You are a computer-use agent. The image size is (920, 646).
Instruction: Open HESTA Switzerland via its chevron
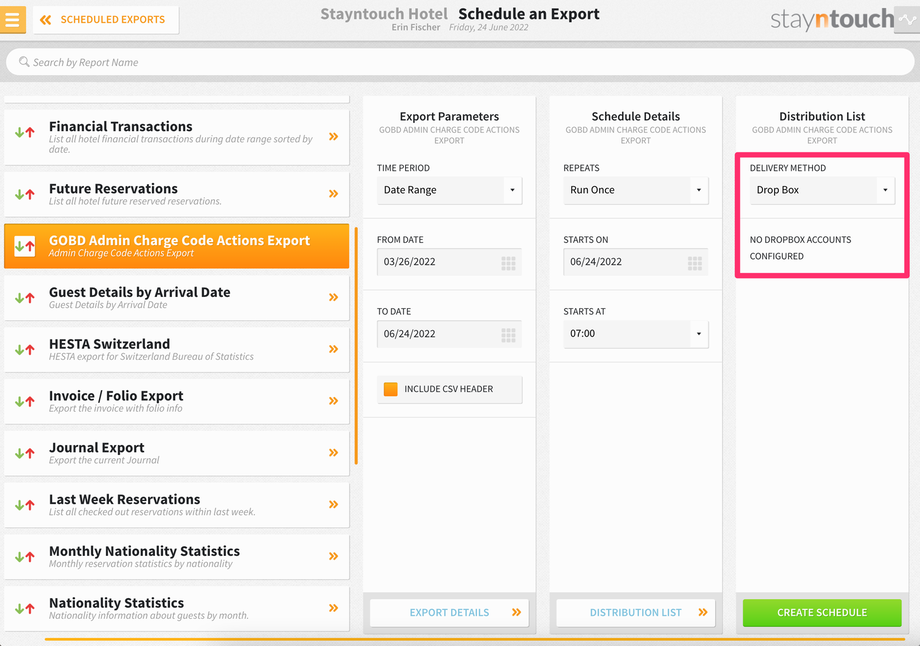pos(333,349)
